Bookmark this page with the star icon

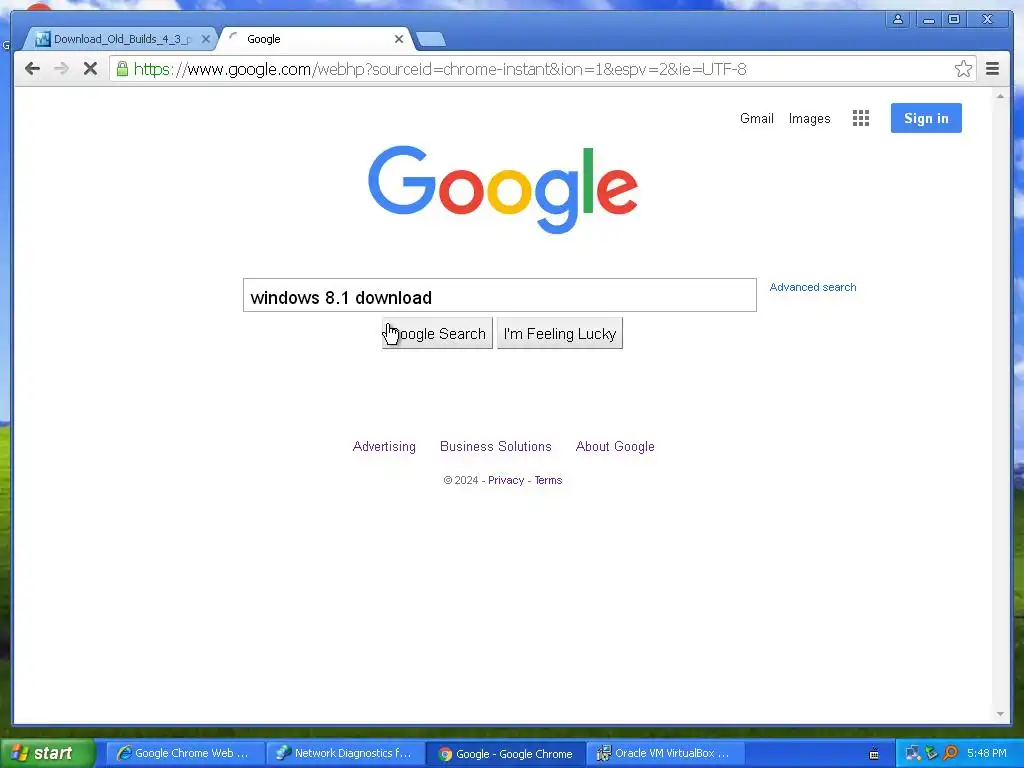pos(963,69)
